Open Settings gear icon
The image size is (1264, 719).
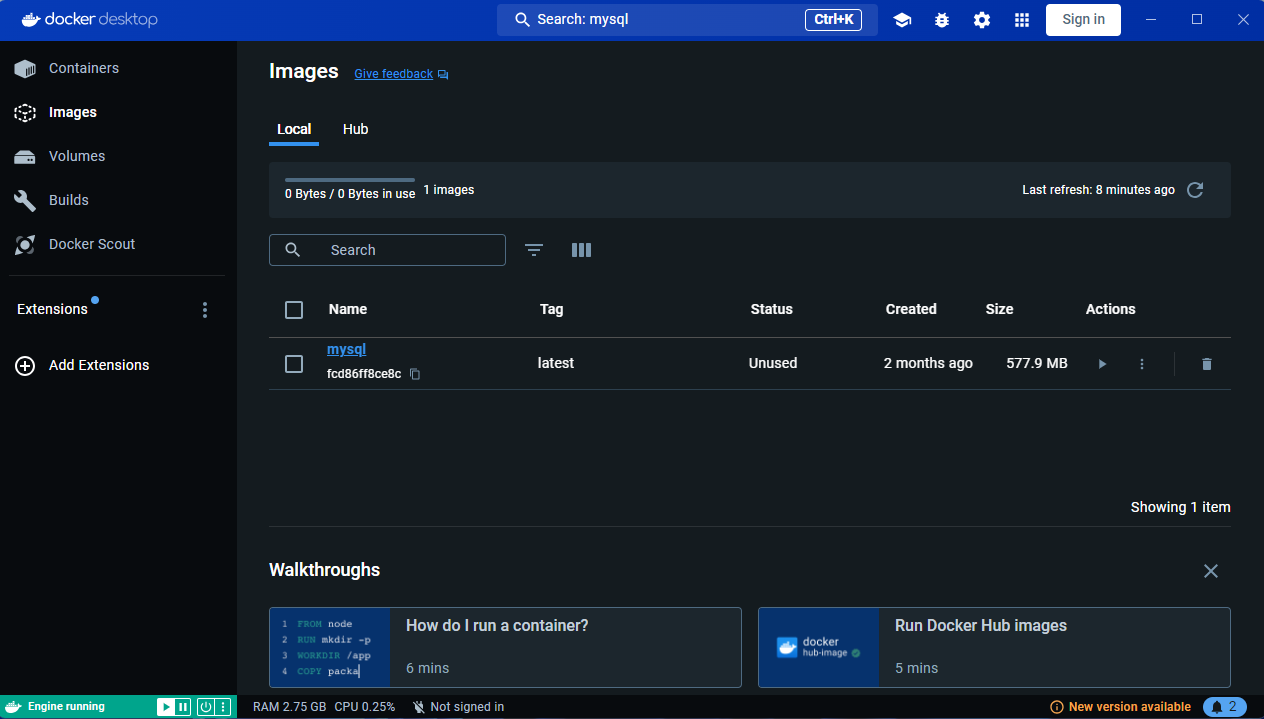tap(982, 20)
